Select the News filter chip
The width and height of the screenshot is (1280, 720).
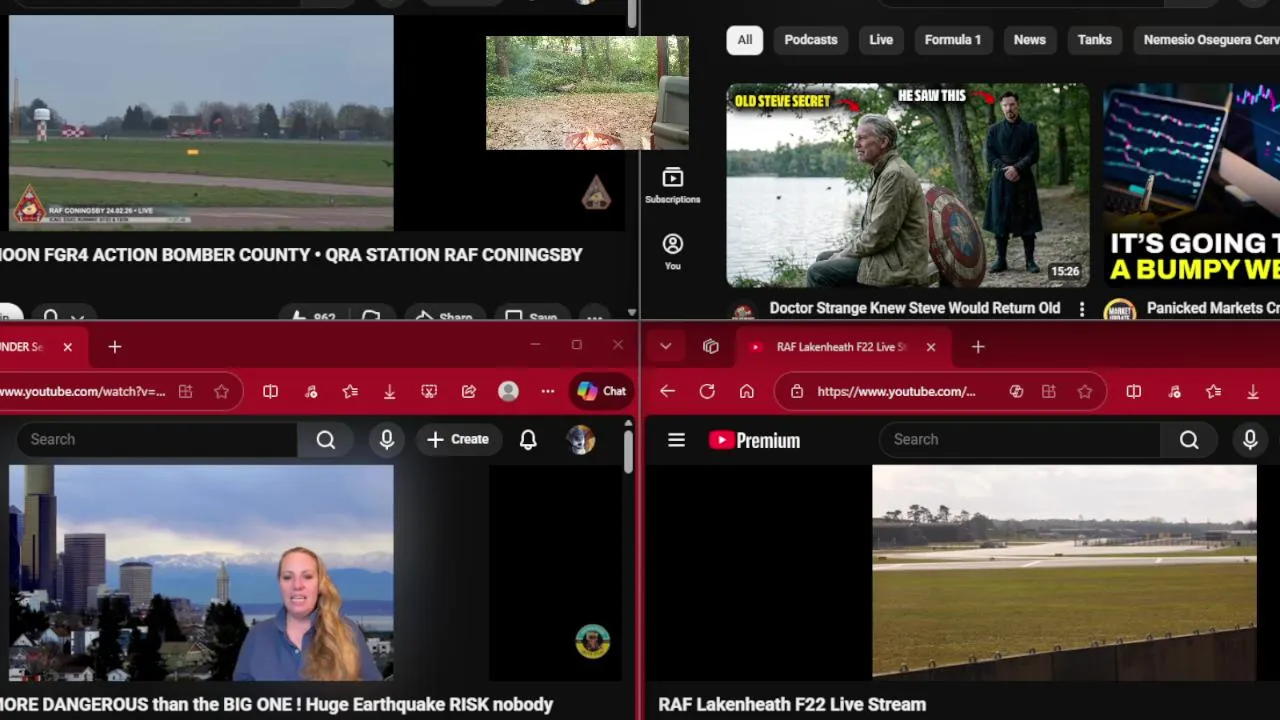pyautogui.click(x=1029, y=40)
